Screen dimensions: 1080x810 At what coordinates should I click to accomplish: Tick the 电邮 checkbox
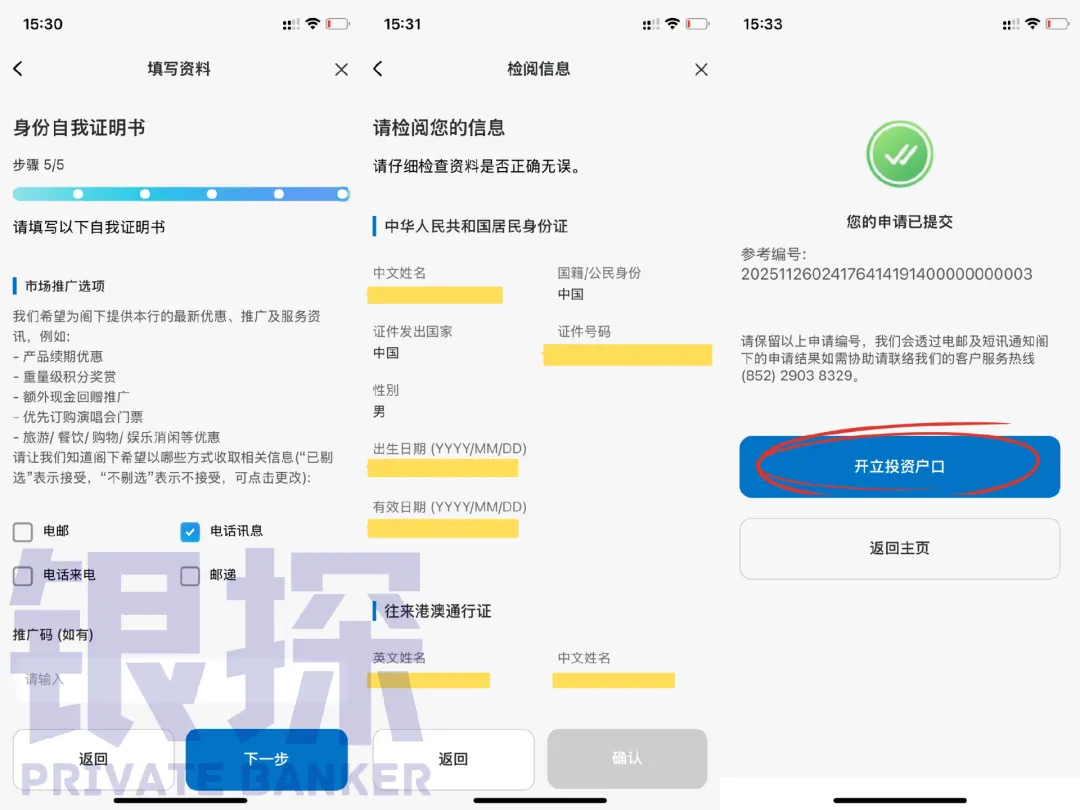(23, 532)
